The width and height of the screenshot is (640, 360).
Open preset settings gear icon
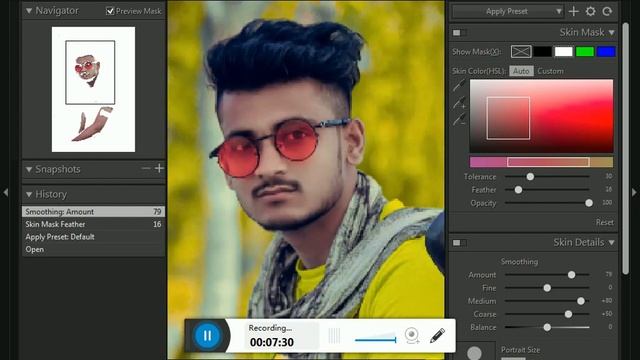pyautogui.click(x=590, y=11)
